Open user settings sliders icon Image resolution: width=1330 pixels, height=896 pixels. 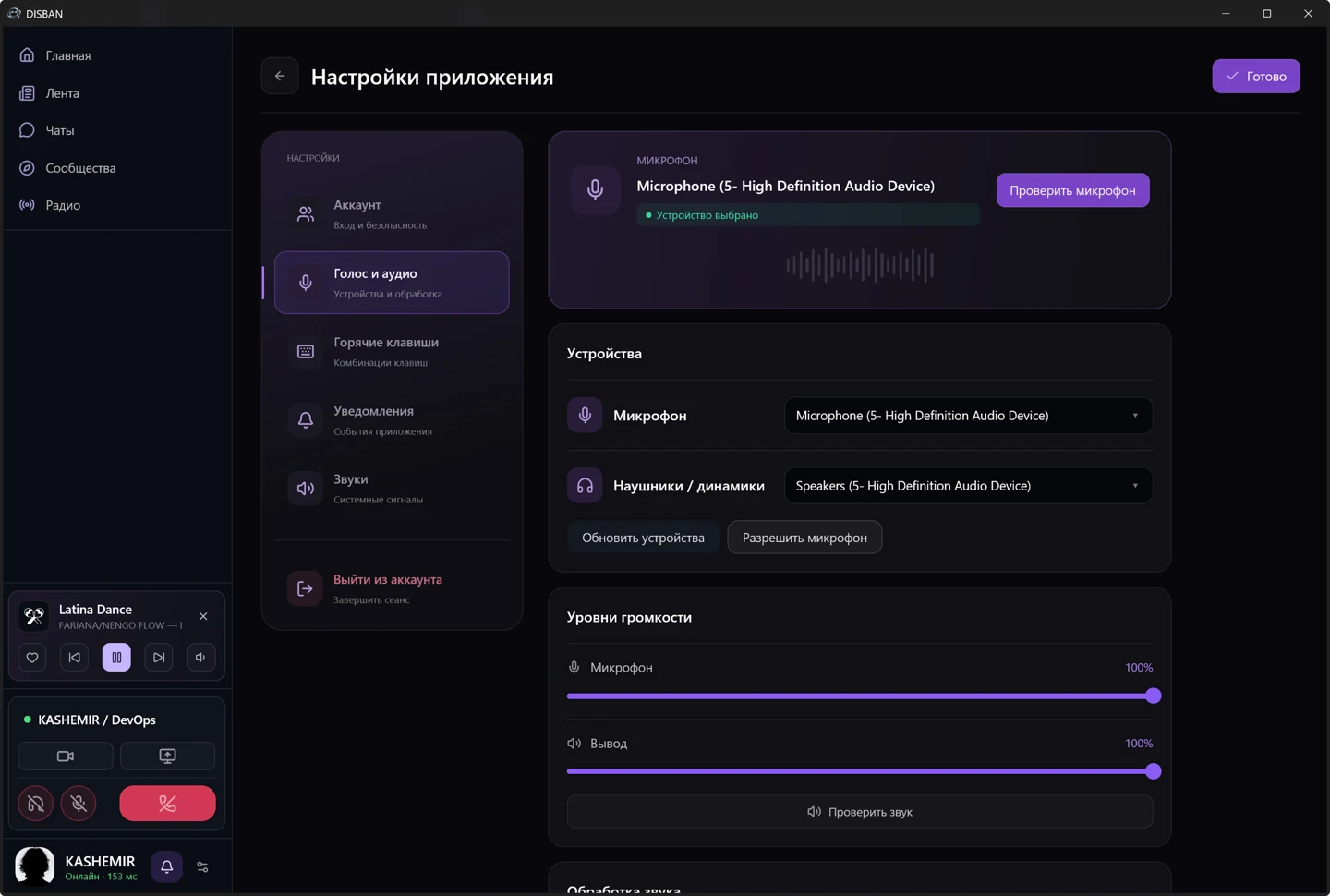tap(202, 867)
